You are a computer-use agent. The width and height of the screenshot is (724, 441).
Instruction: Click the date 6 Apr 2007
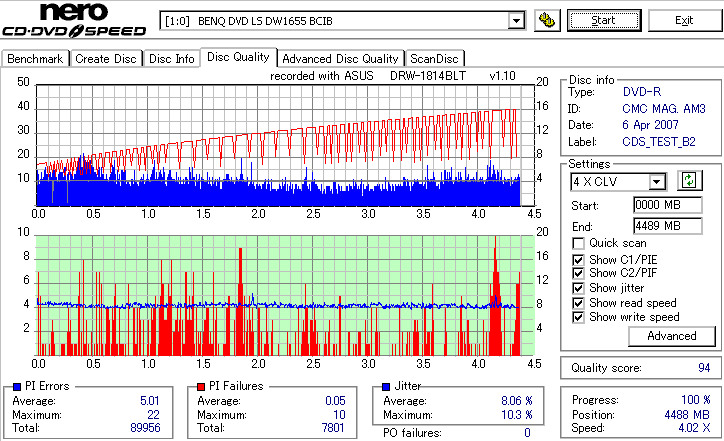[650, 125]
